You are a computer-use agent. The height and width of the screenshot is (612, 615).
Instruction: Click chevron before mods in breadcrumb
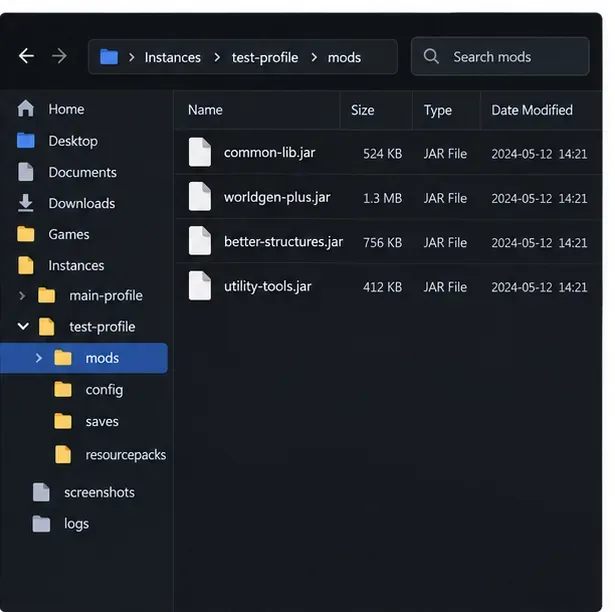314,57
